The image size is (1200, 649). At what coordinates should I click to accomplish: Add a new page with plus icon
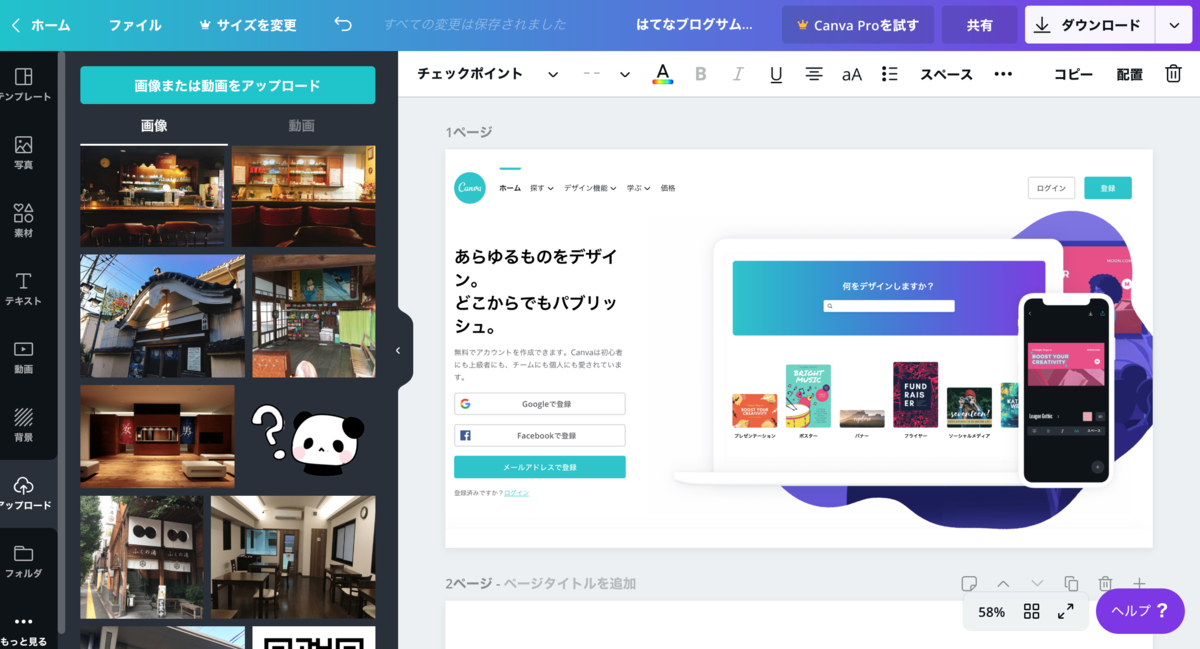click(x=1139, y=583)
